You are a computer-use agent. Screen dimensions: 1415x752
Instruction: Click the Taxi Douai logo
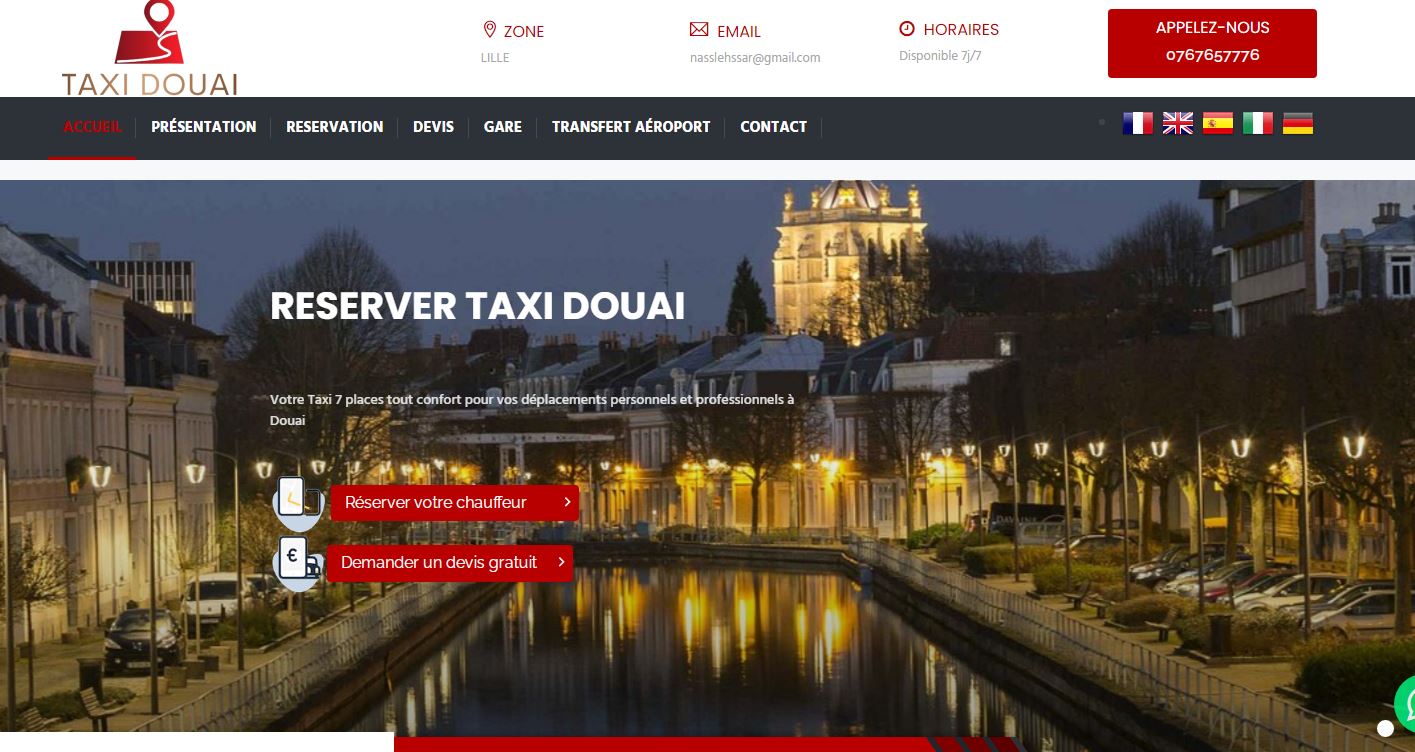click(x=150, y=50)
